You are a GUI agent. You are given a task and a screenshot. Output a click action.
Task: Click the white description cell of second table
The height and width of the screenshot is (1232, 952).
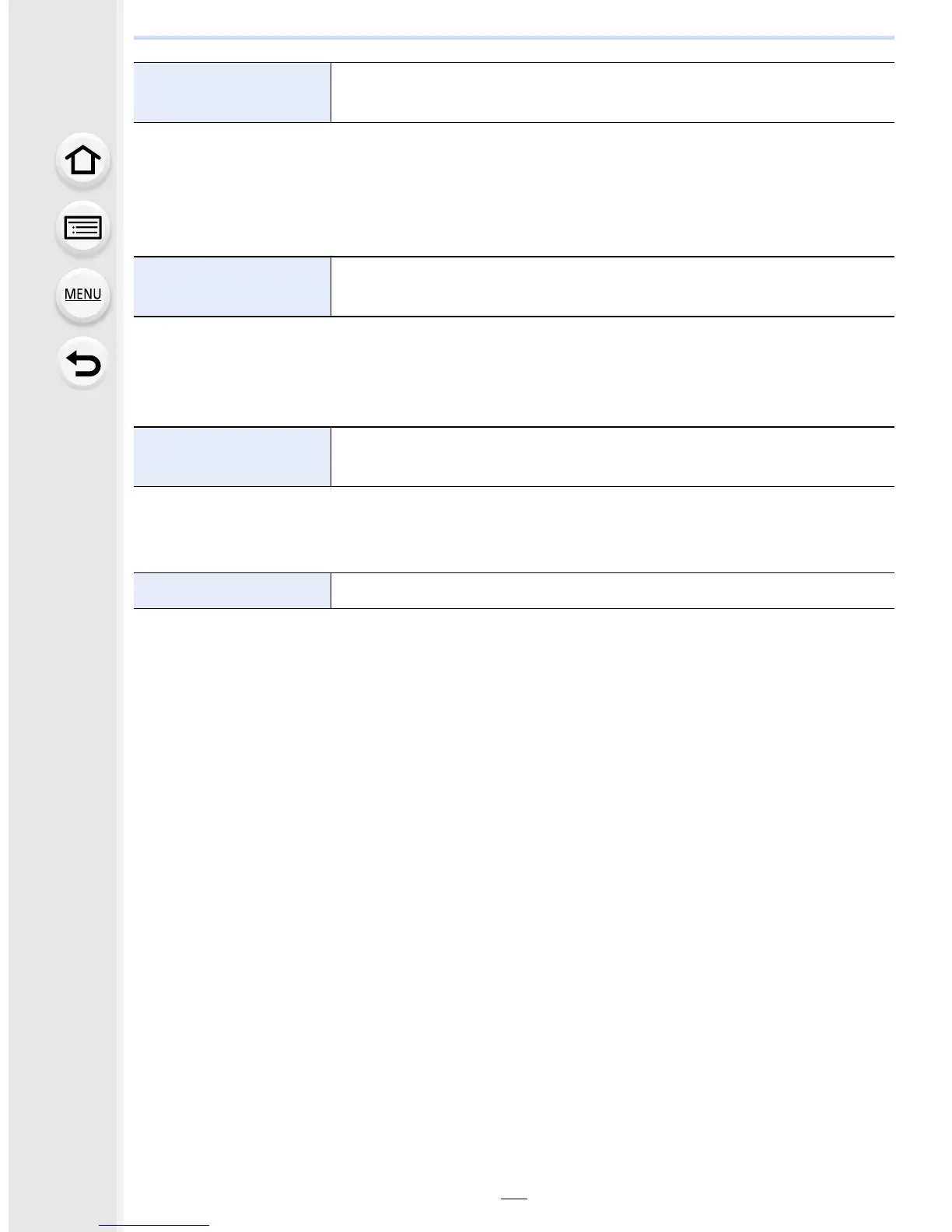click(x=613, y=286)
